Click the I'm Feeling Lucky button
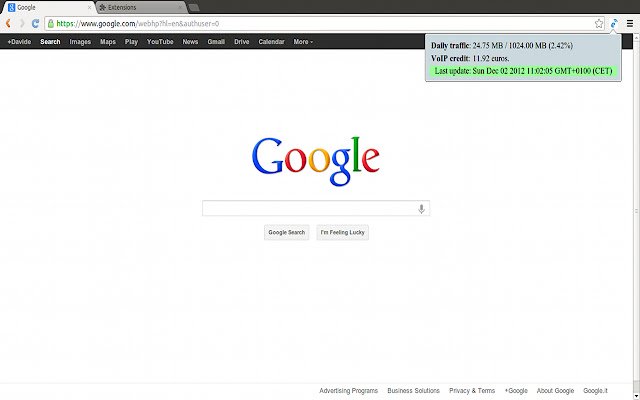 tap(342, 232)
